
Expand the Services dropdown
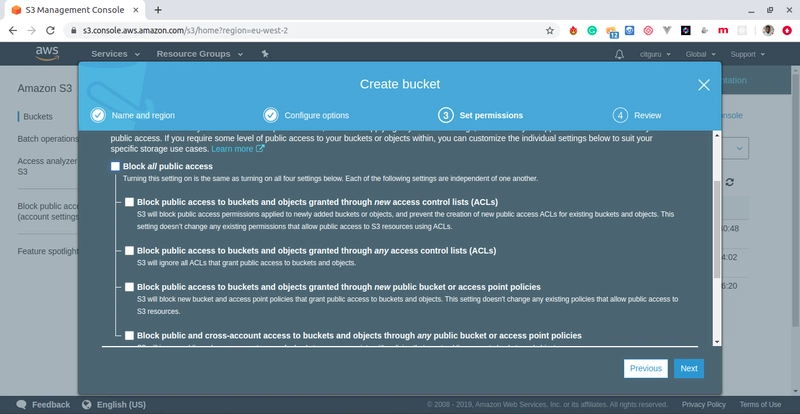tap(115, 54)
